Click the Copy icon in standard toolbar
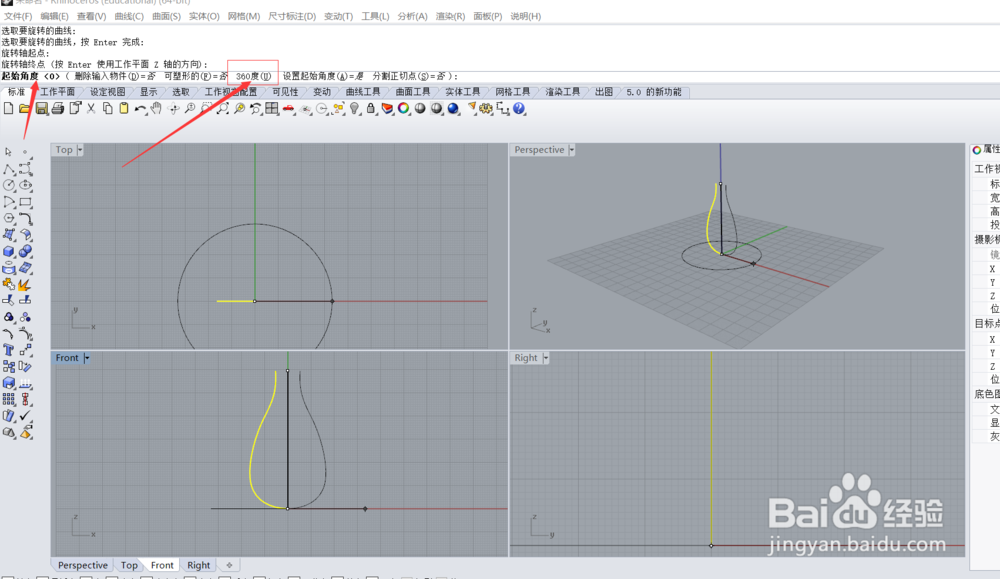 [108, 108]
